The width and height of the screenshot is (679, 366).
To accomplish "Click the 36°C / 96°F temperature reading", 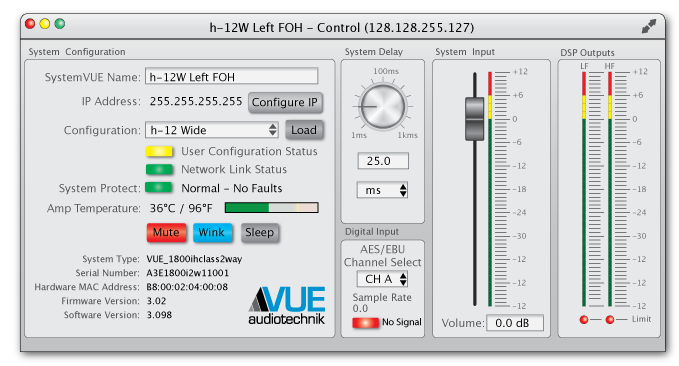I will tap(181, 208).
